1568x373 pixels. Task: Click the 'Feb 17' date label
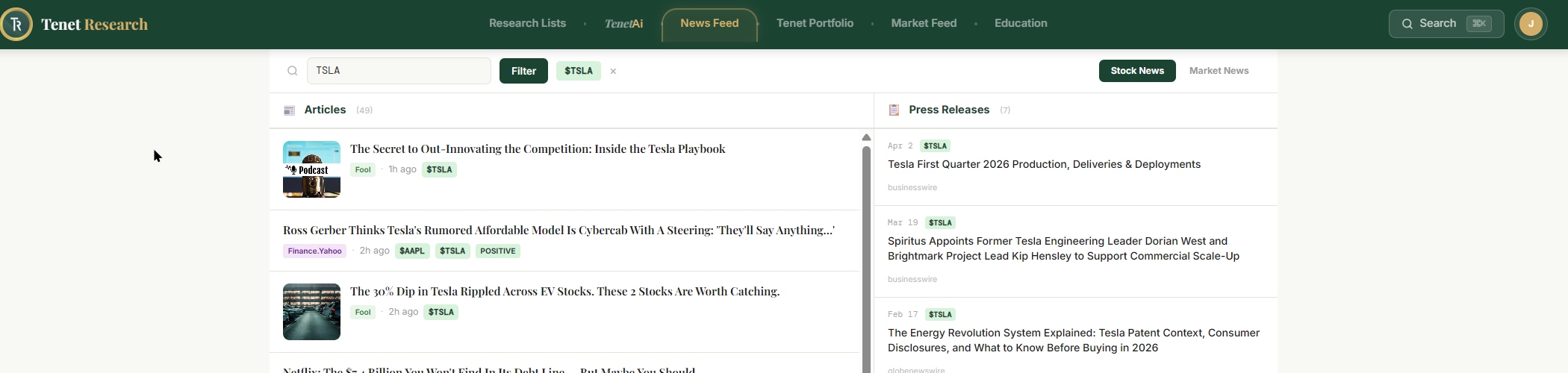tap(903, 315)
